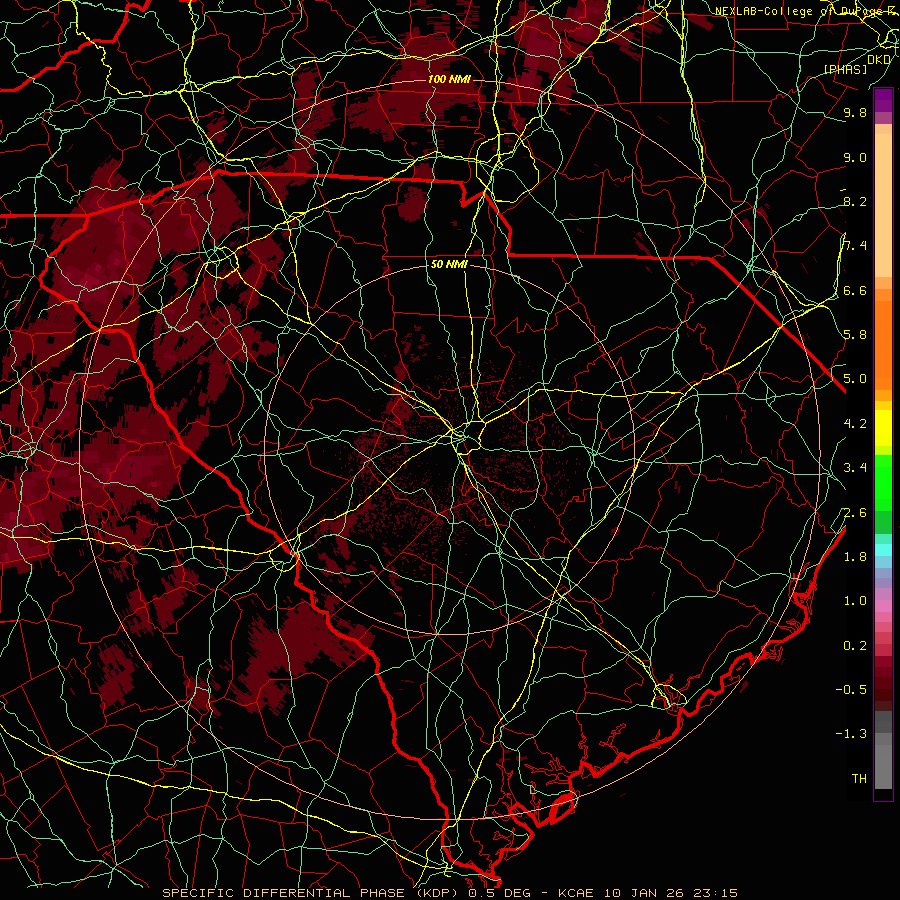This screenshot has width=900, height=900.
Task: Click the [PHAS] legend unit label
Action: pyautogui.click(x=845, y=69)
